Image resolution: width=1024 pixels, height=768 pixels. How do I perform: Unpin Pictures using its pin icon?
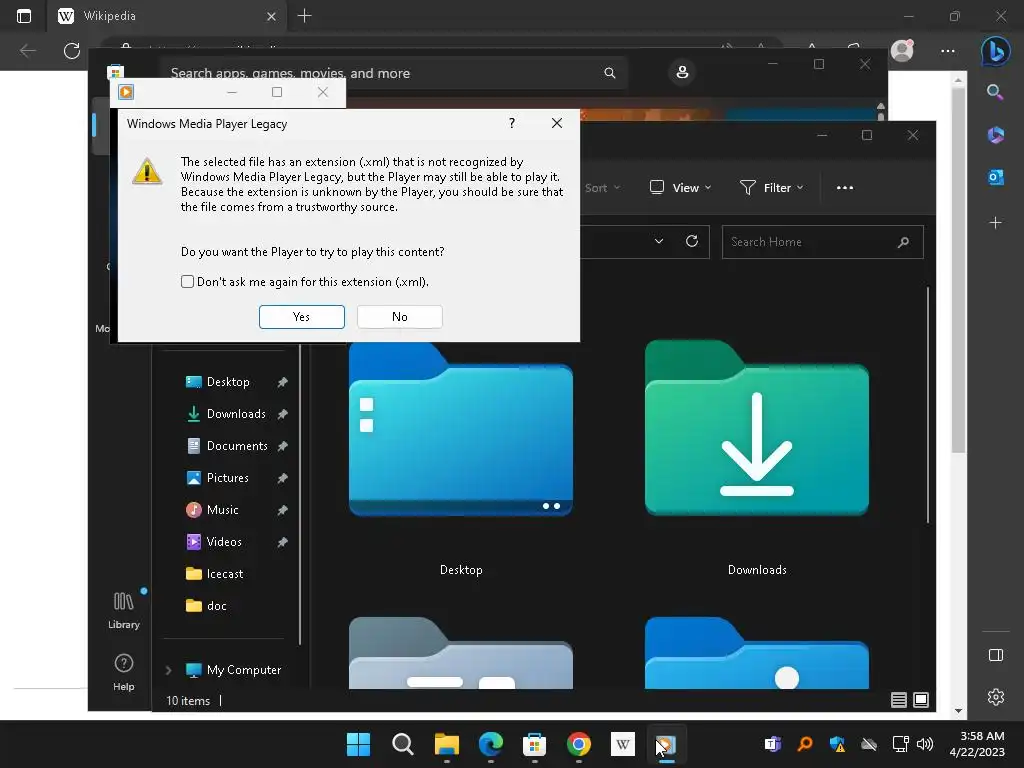pyautogui.click(x=282, y=478)
